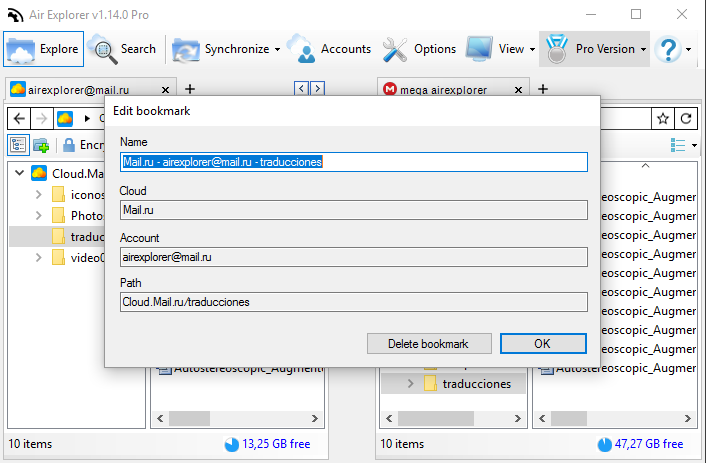Expand the iconos folder
The image size is (706, 463).
(38, 195)
